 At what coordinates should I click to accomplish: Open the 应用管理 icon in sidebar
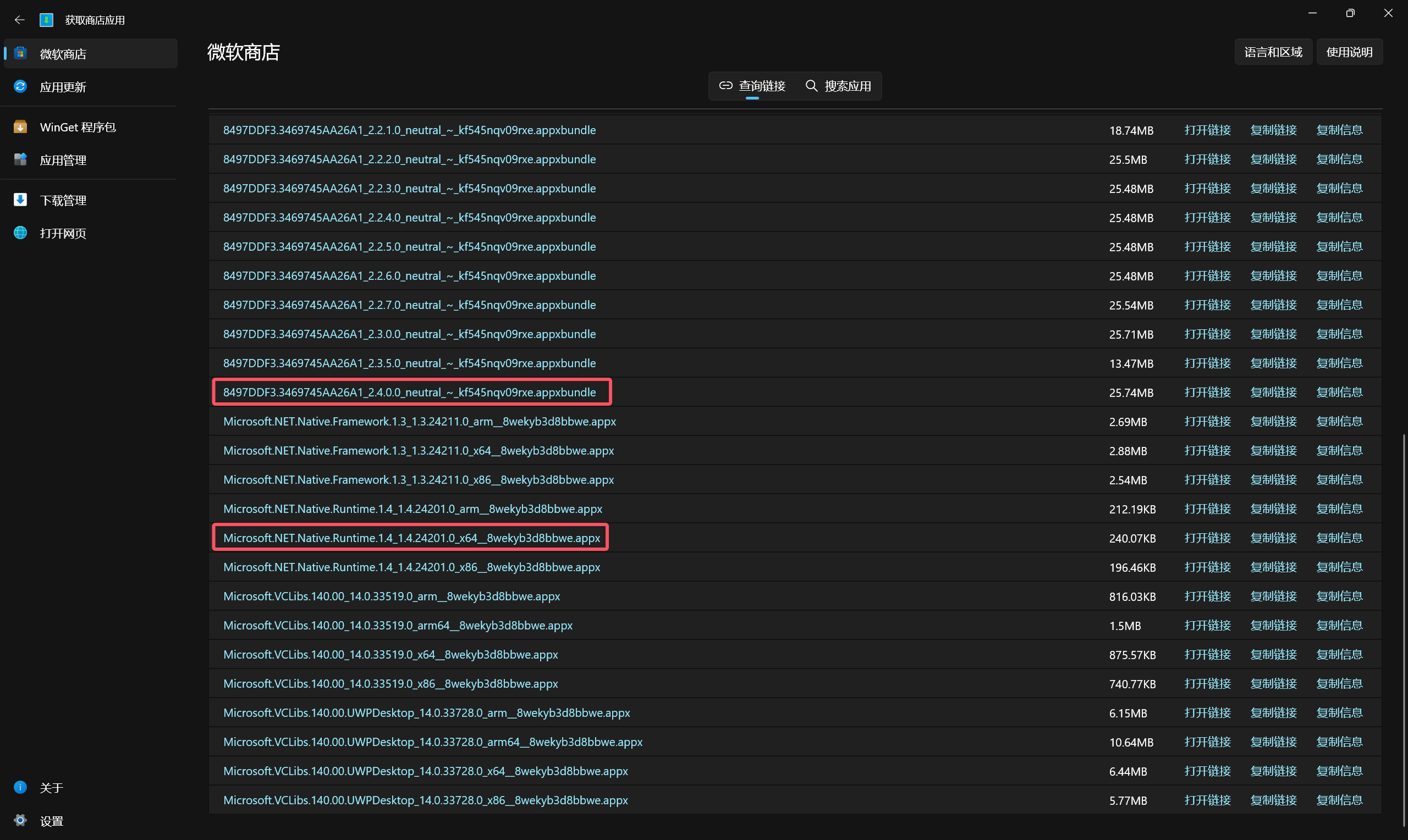(x=20, y=159)
